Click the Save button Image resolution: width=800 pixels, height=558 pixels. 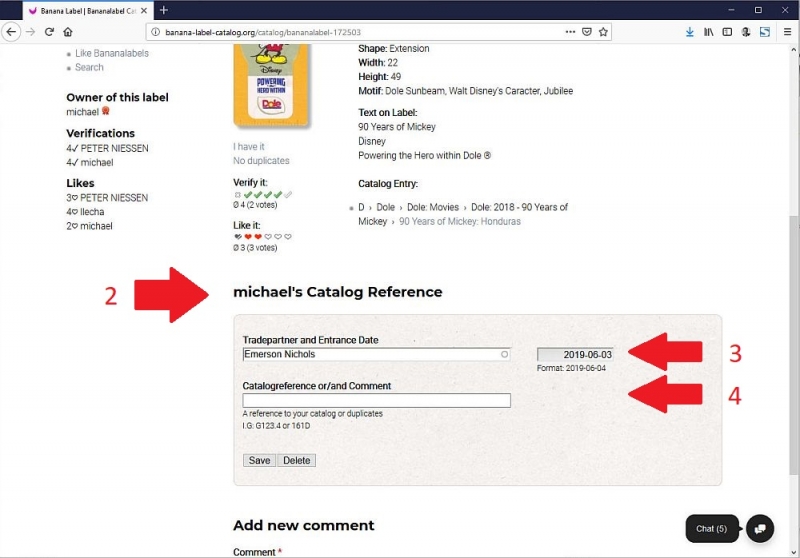click(x=259, y=460)
